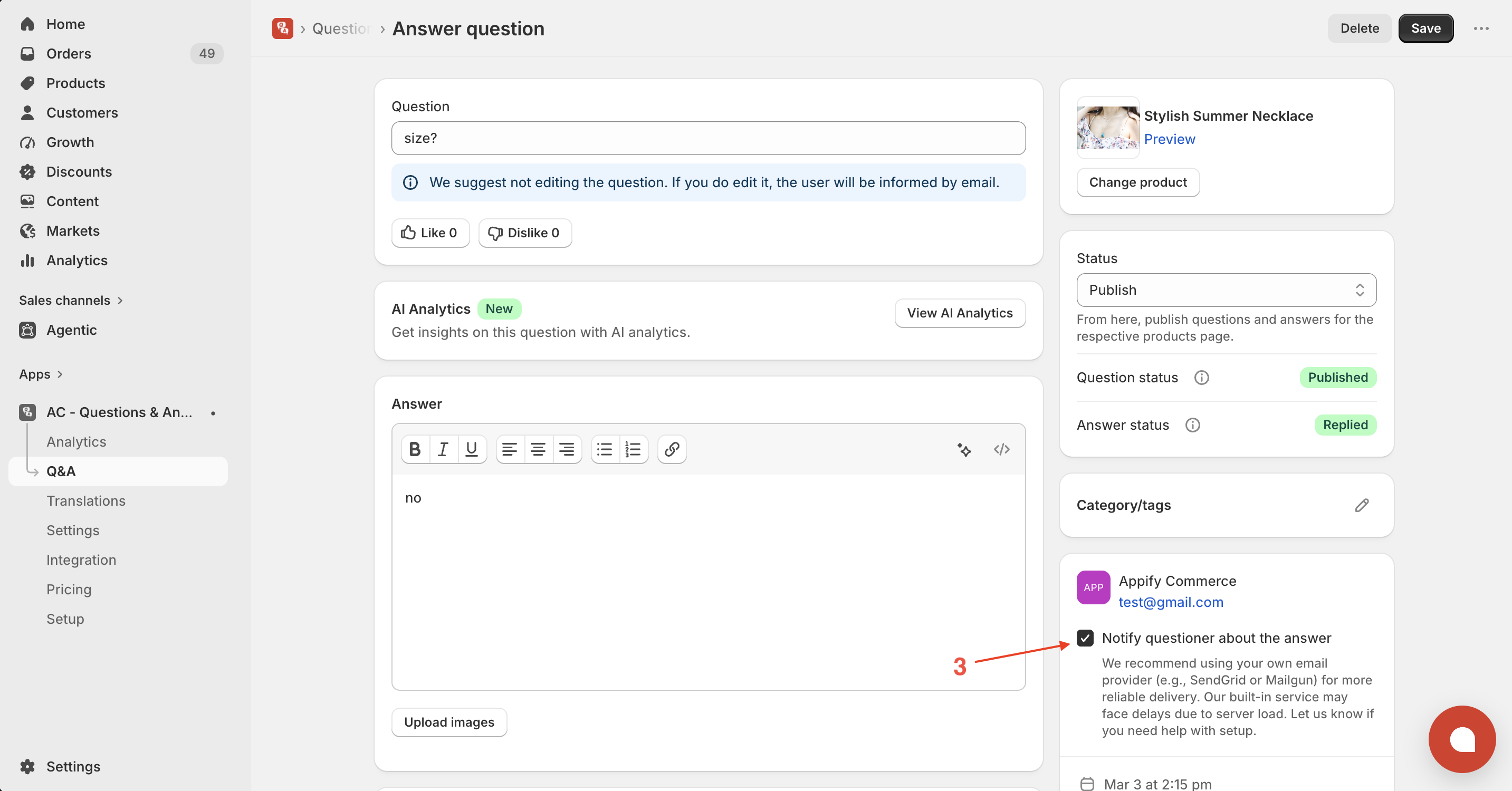Viewport: 1512px width, 791px height.
Task: Open app Settings submenu item
Action: [73, 530]
